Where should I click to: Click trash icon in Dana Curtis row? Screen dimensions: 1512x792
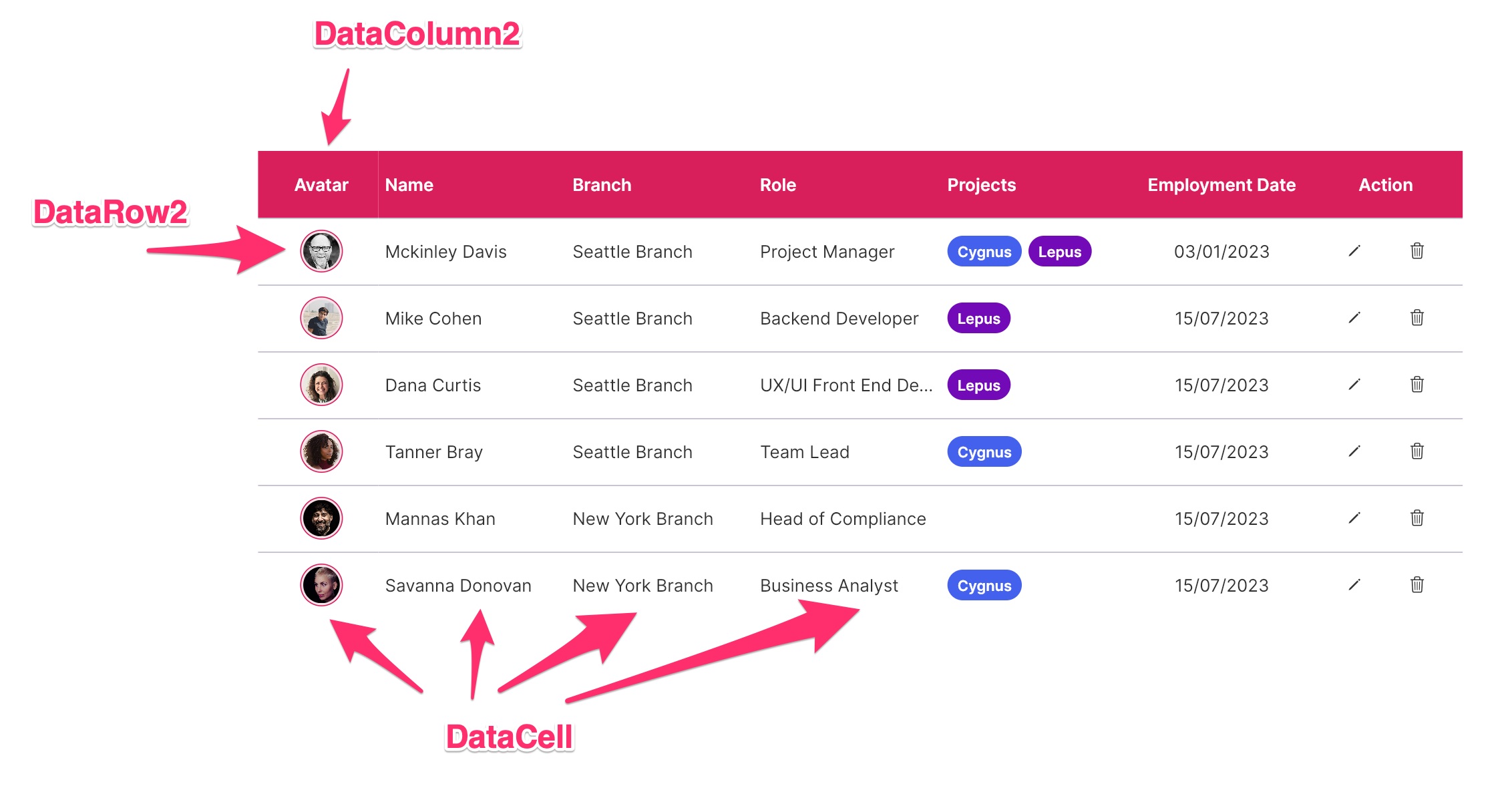(1416, 385)
